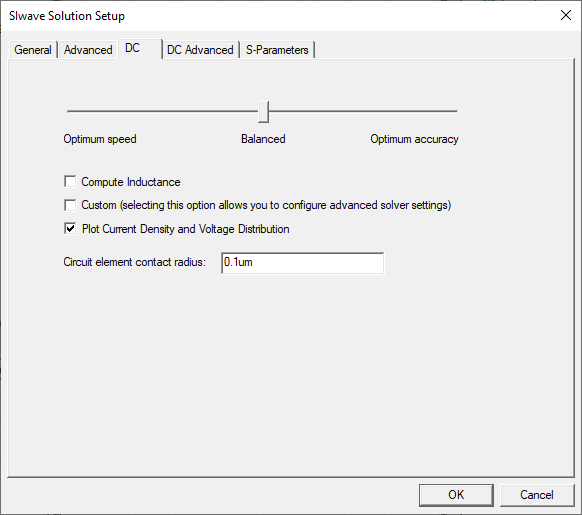Close the SIwave Solution Setup dialog
The width and height of the screenshot is (582, 515).
point(566,15)
